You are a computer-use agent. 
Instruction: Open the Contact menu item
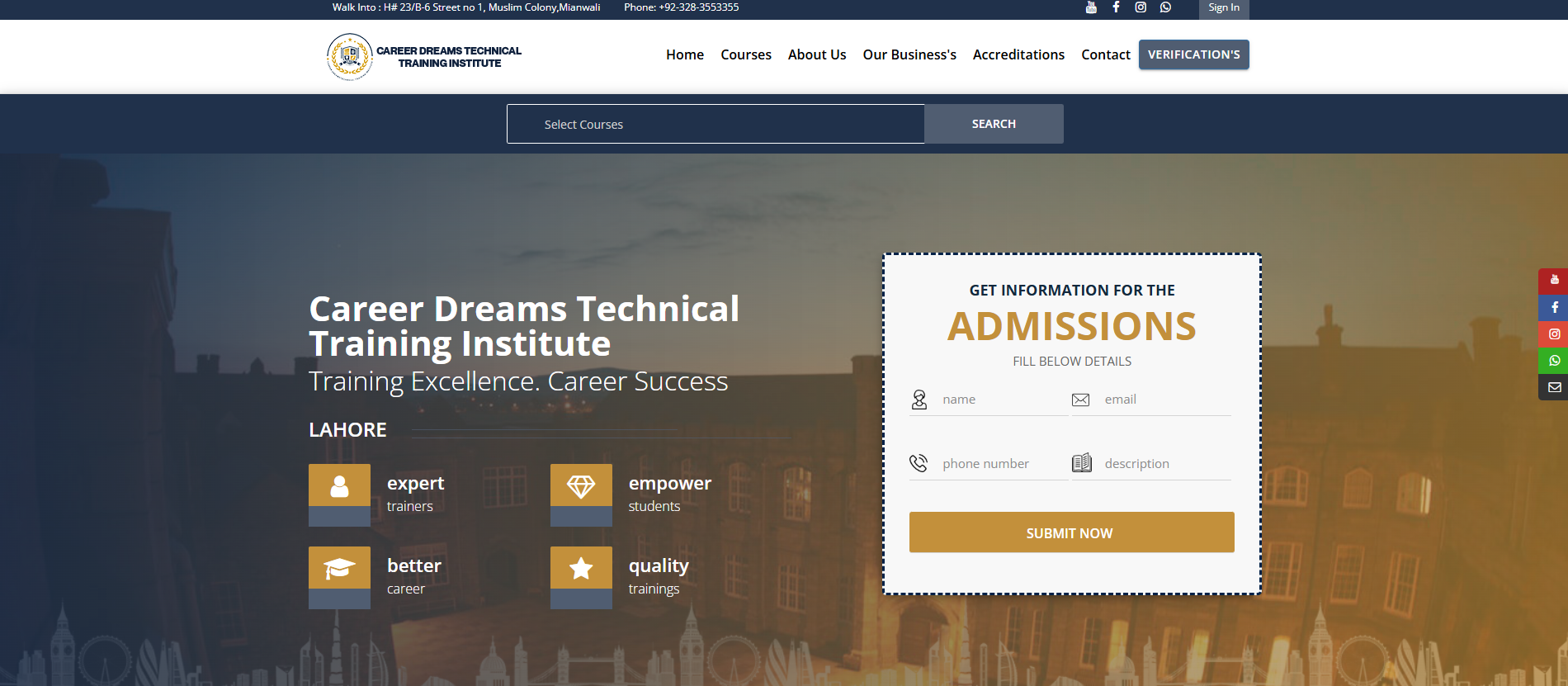[1106, 54]
